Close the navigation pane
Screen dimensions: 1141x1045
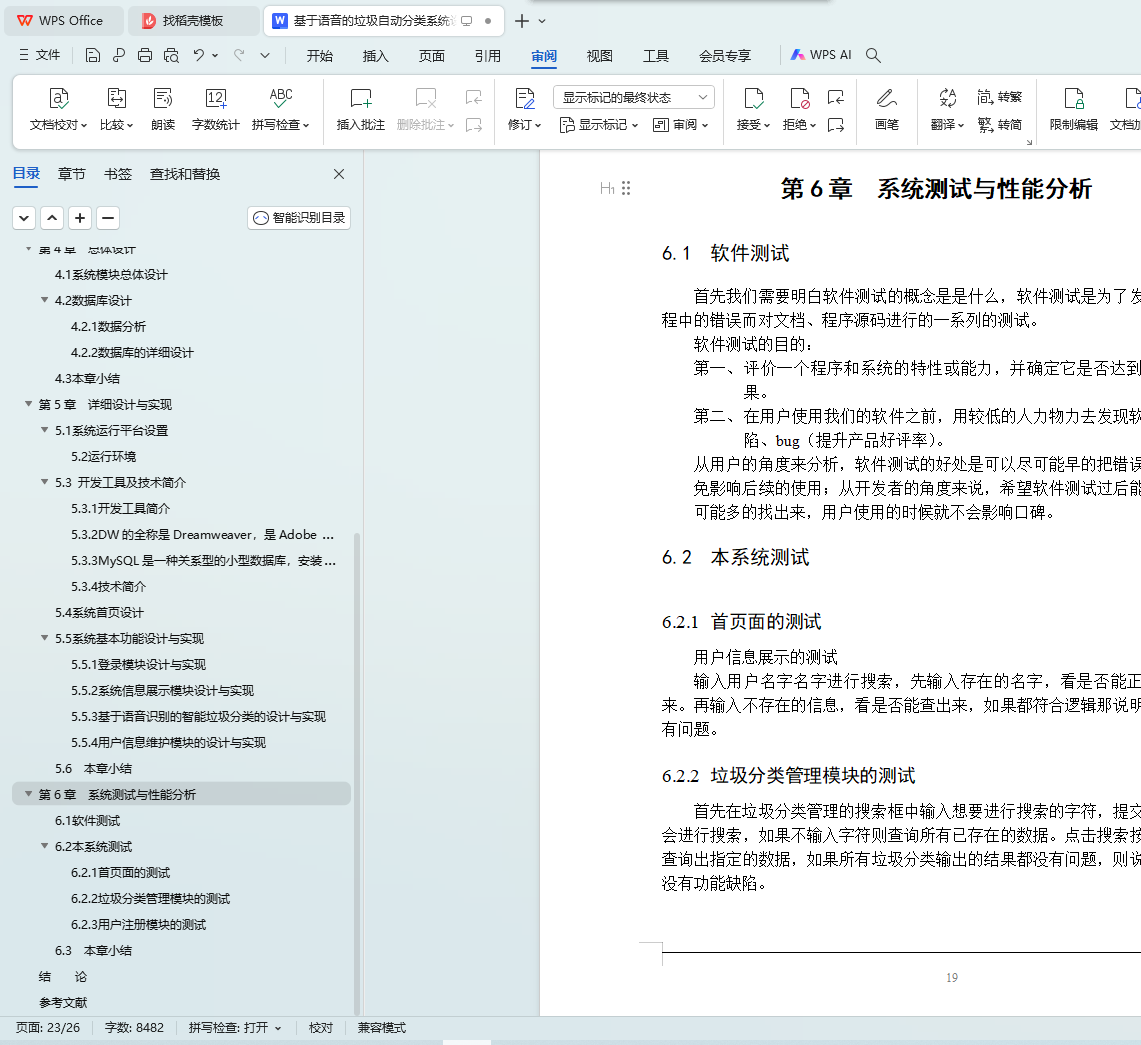click(x=338, y=174)
